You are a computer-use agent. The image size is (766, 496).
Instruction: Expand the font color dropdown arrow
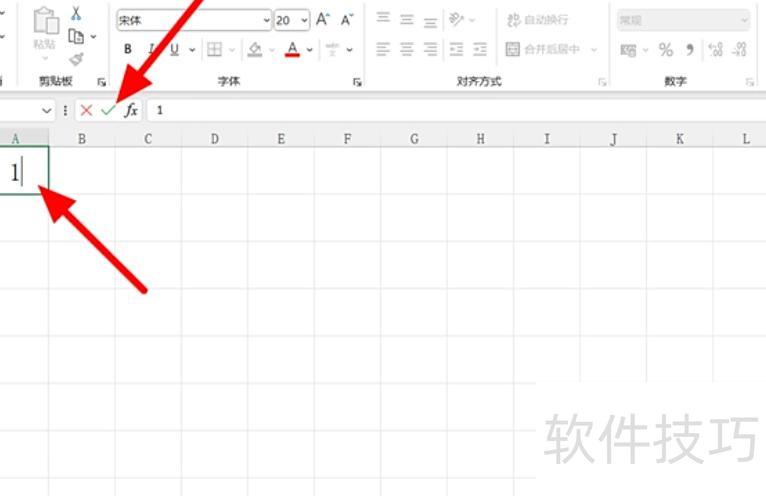point(309,49)
